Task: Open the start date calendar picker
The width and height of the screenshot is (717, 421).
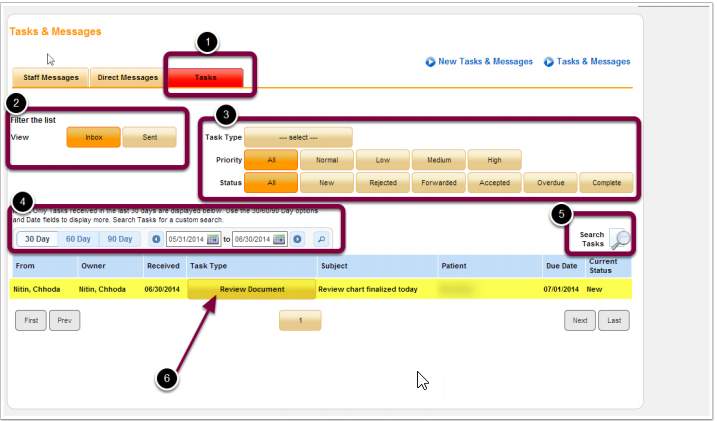Action: 212,239
